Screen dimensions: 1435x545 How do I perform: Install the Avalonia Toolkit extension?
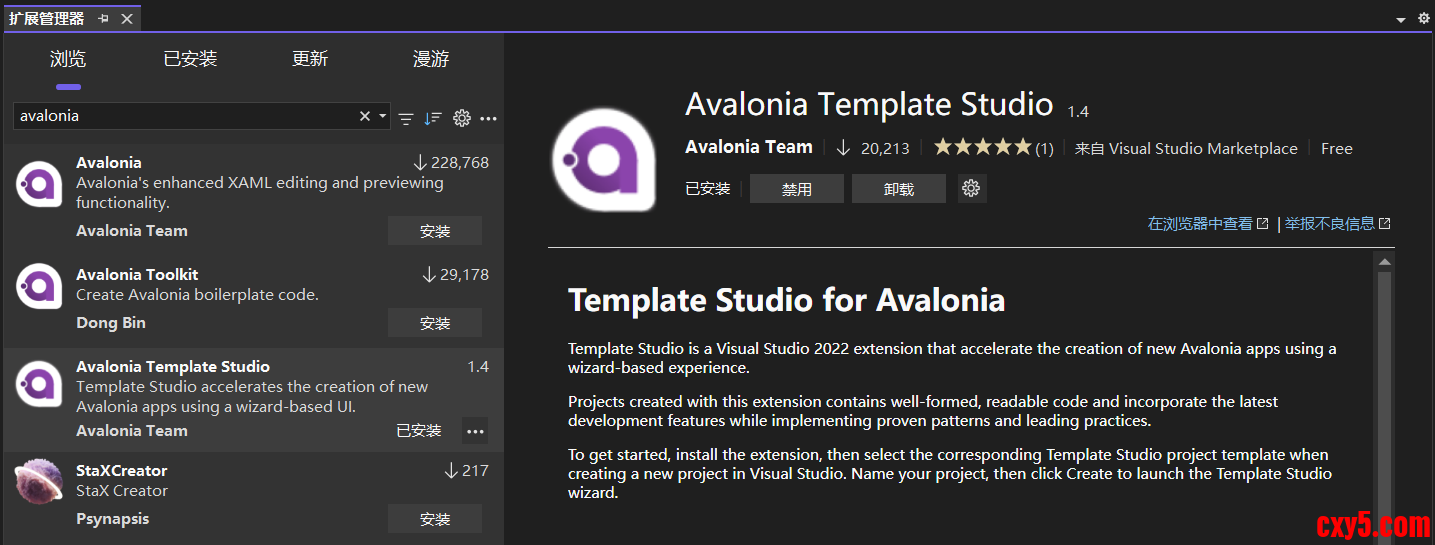[435, 323]
